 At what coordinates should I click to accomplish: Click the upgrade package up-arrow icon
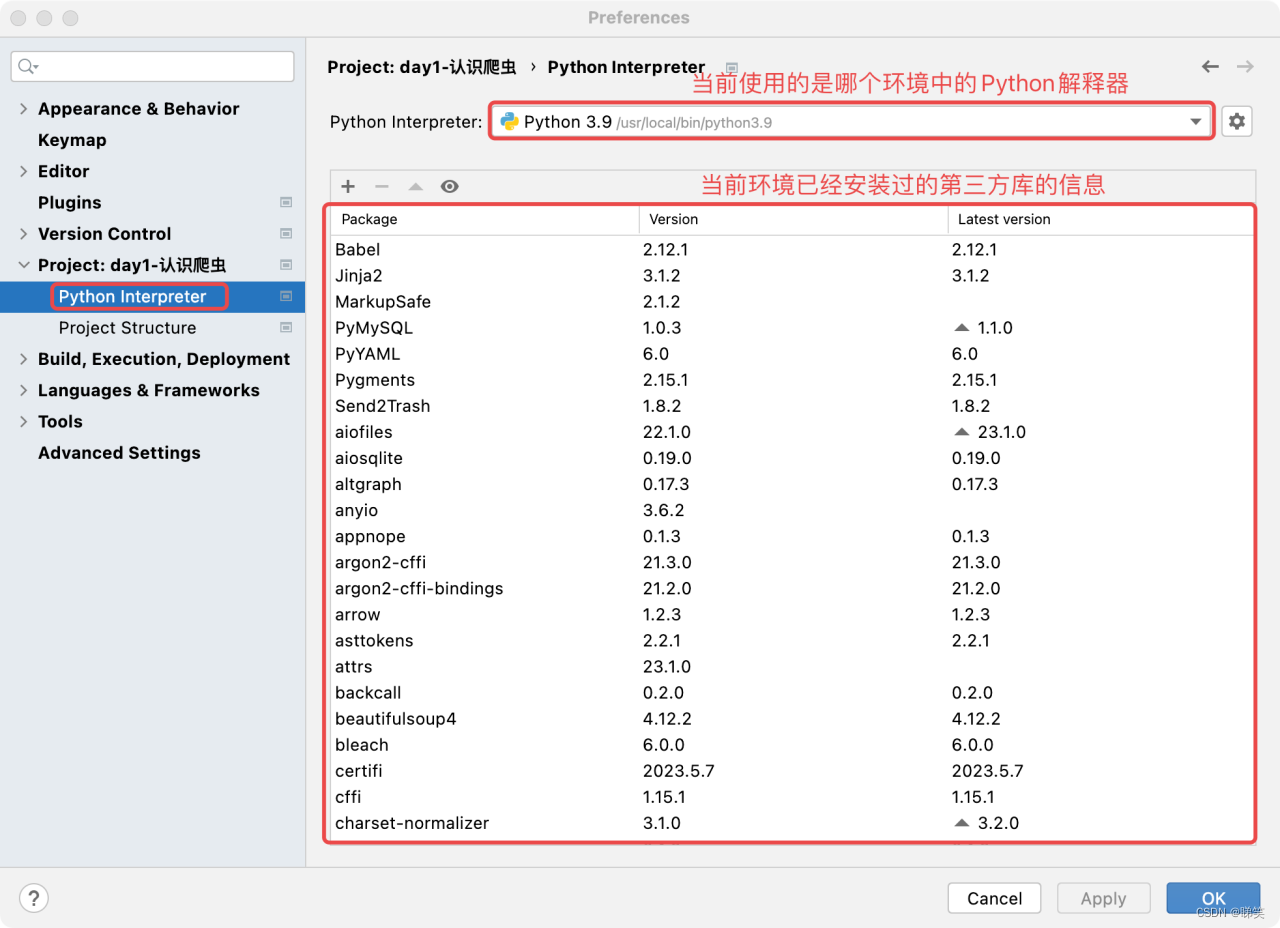pos(416,186)
